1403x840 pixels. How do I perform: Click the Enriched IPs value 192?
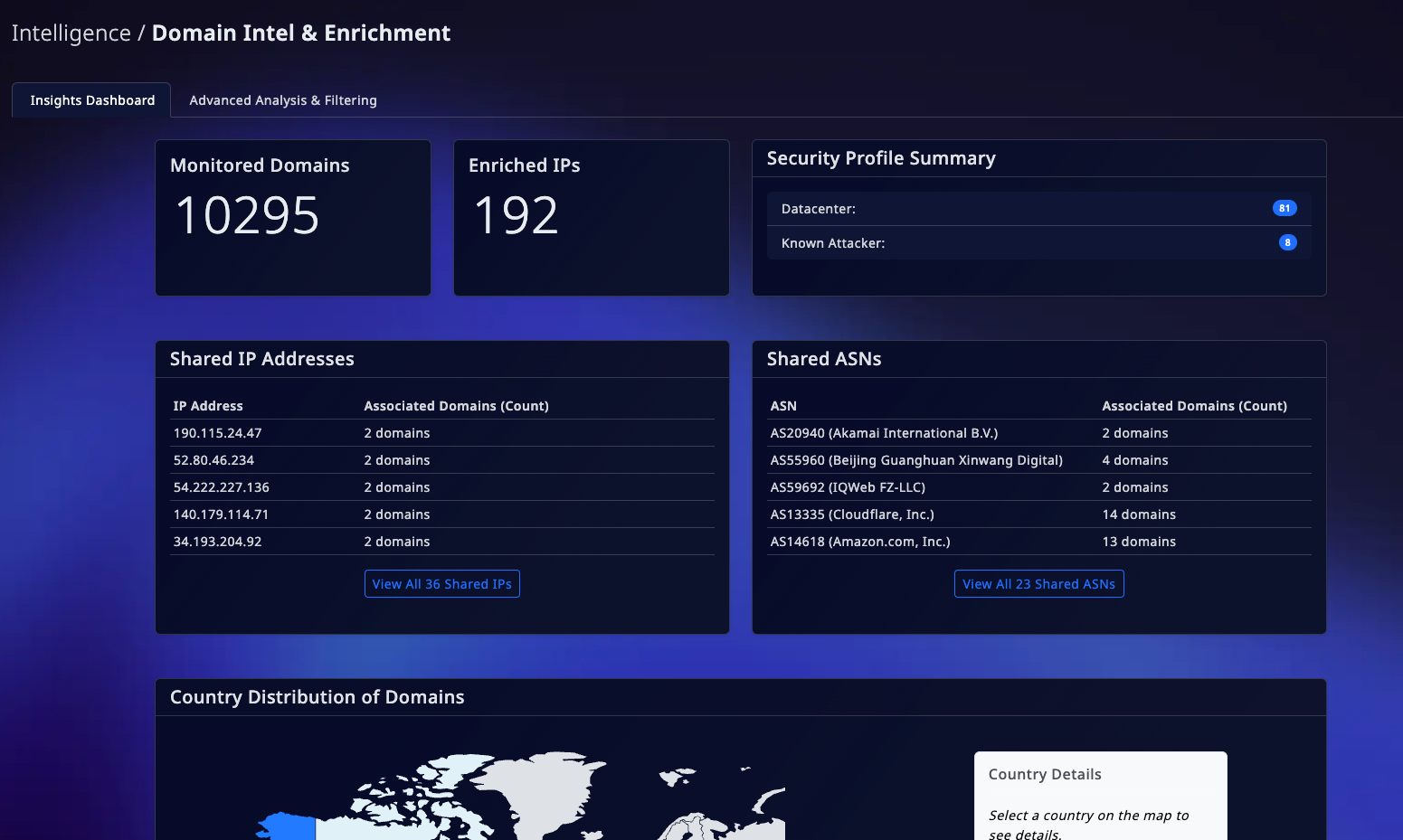click(517, 216)
